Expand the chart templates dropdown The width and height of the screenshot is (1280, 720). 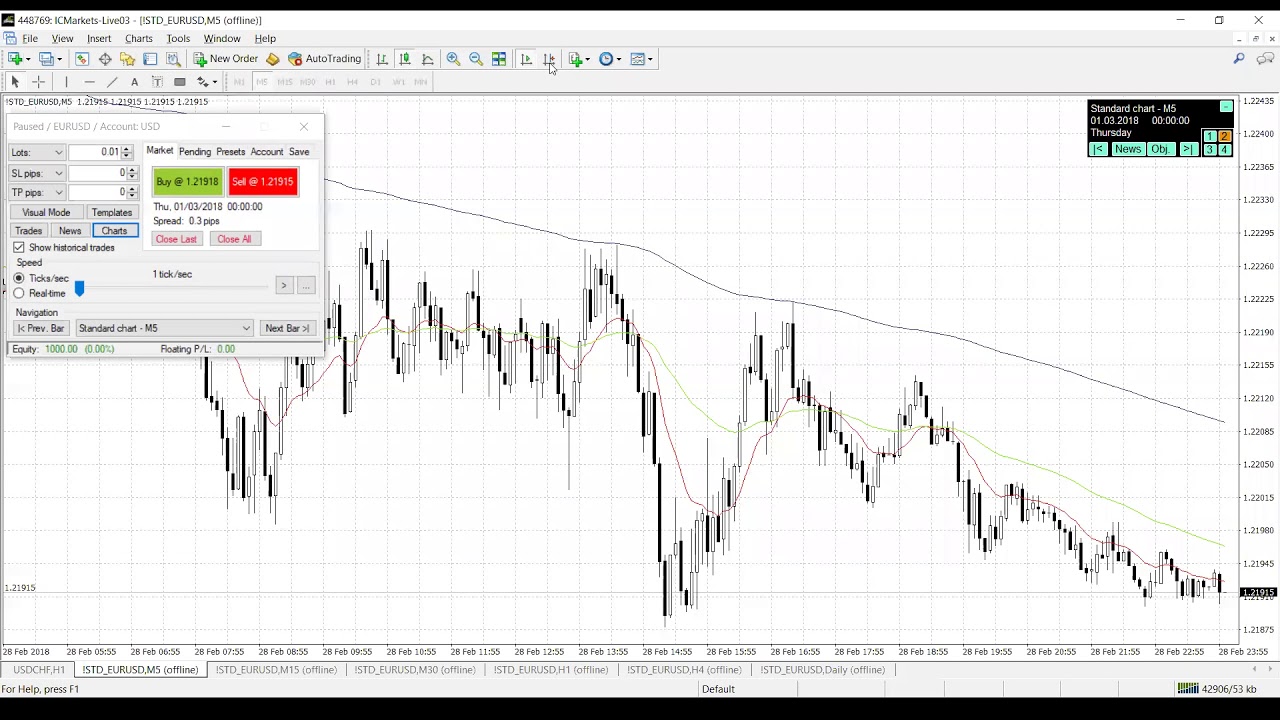(651, 59)
